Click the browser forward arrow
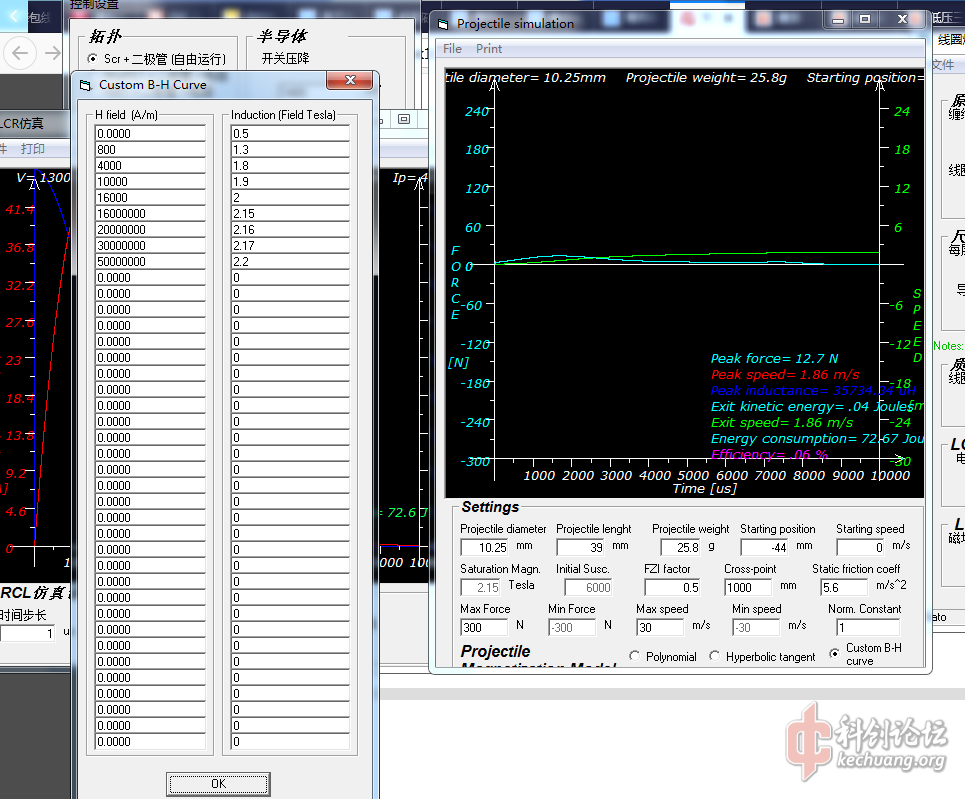Screen dimensions: 965x799 tap(52, 53)
